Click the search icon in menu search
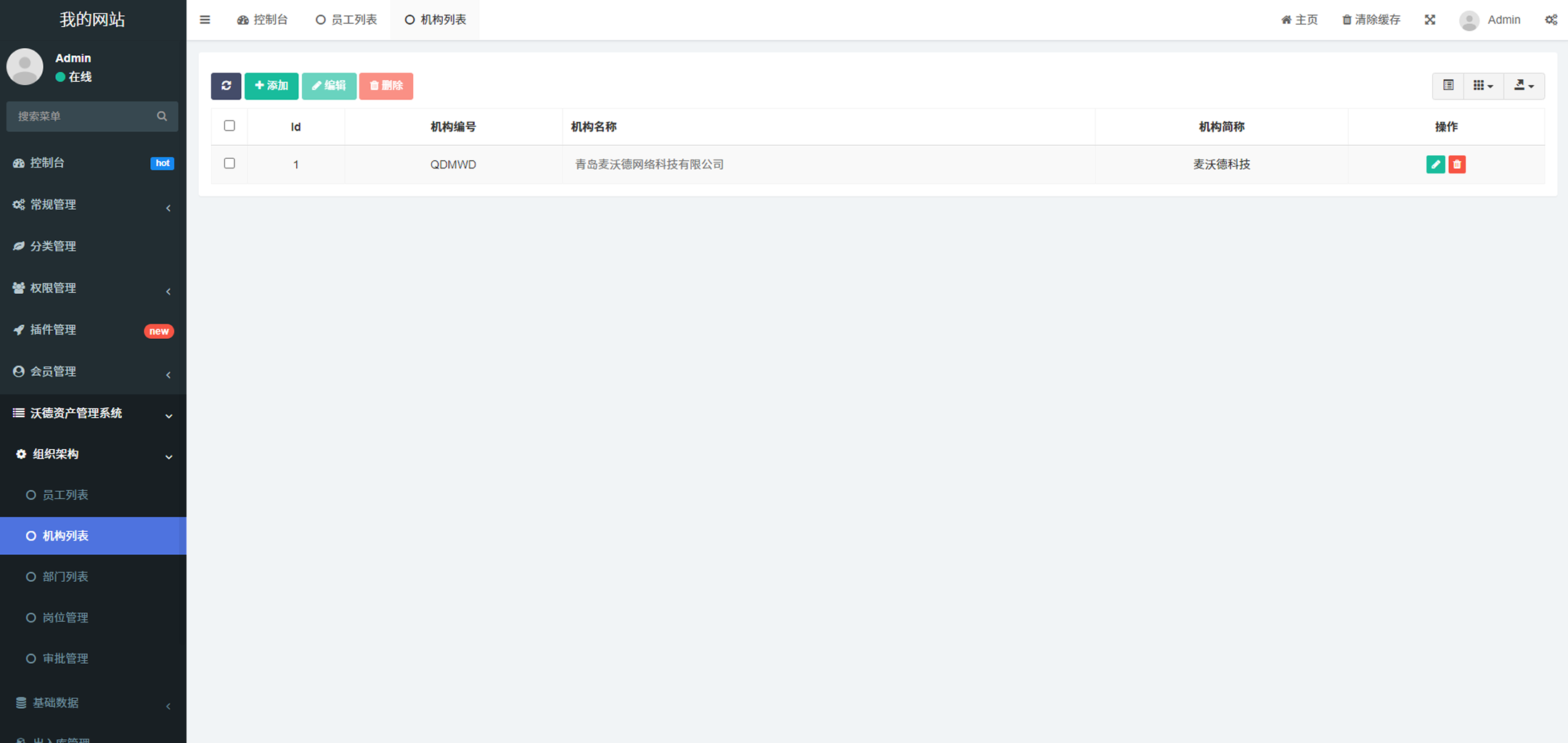This screenshot has height=743, width=1568. click(162, 116)
